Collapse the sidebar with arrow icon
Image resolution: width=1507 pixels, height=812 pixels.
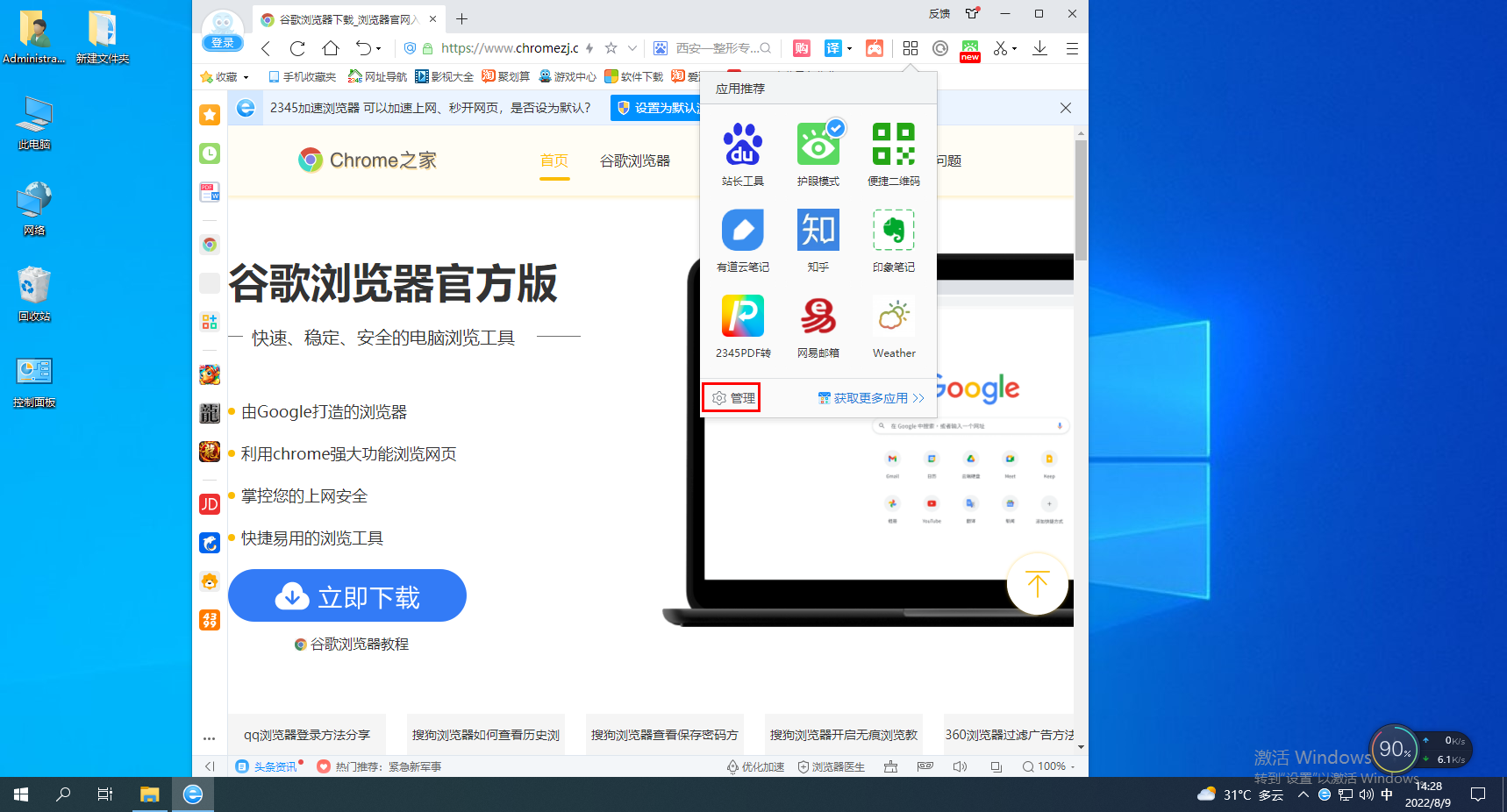(210, 766)
